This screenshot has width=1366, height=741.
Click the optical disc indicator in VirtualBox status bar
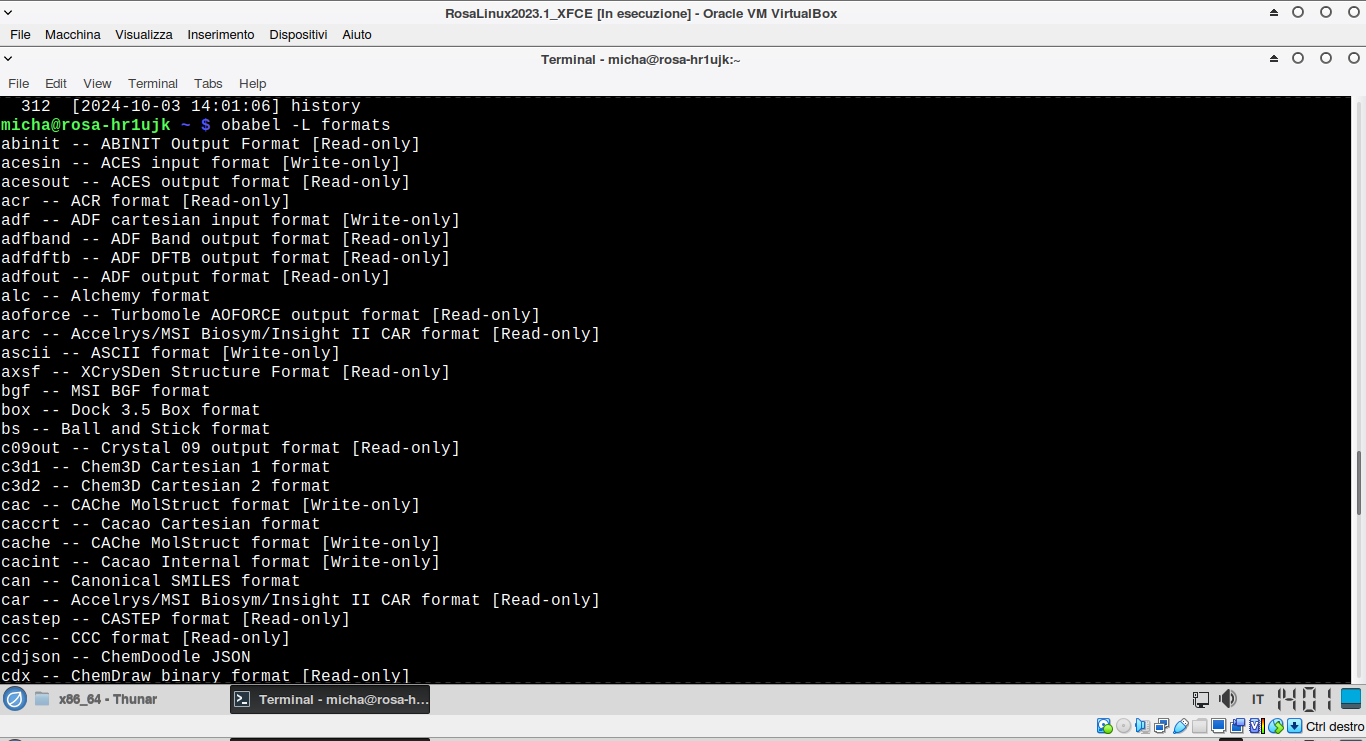(1124, 726)
